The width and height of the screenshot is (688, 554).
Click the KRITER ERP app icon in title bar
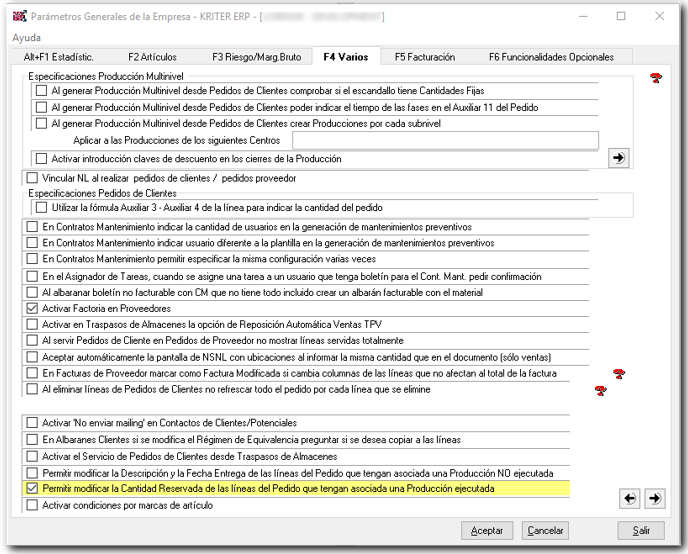coord(19,16)
